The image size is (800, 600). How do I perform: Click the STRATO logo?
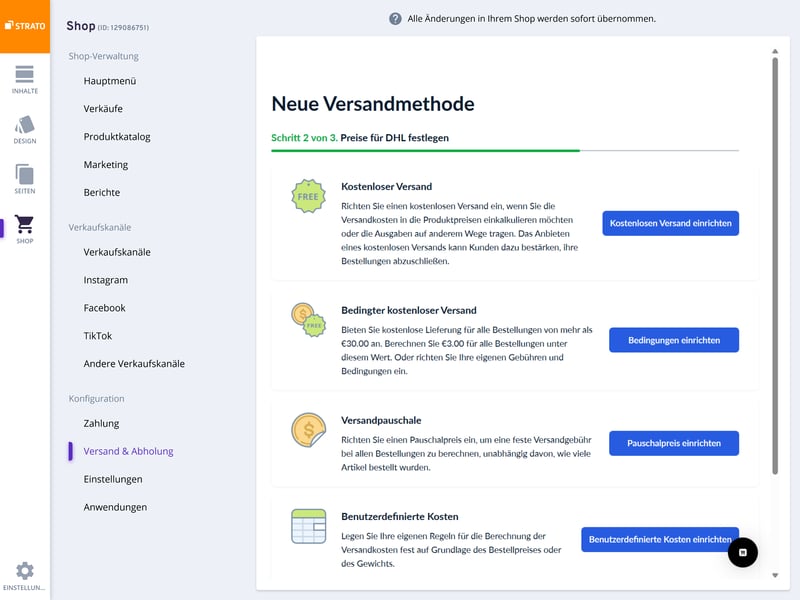(x=25, y=26)
